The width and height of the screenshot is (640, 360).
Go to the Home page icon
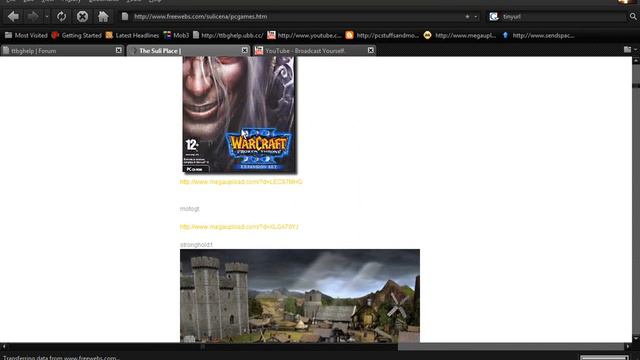click(103, 17)
